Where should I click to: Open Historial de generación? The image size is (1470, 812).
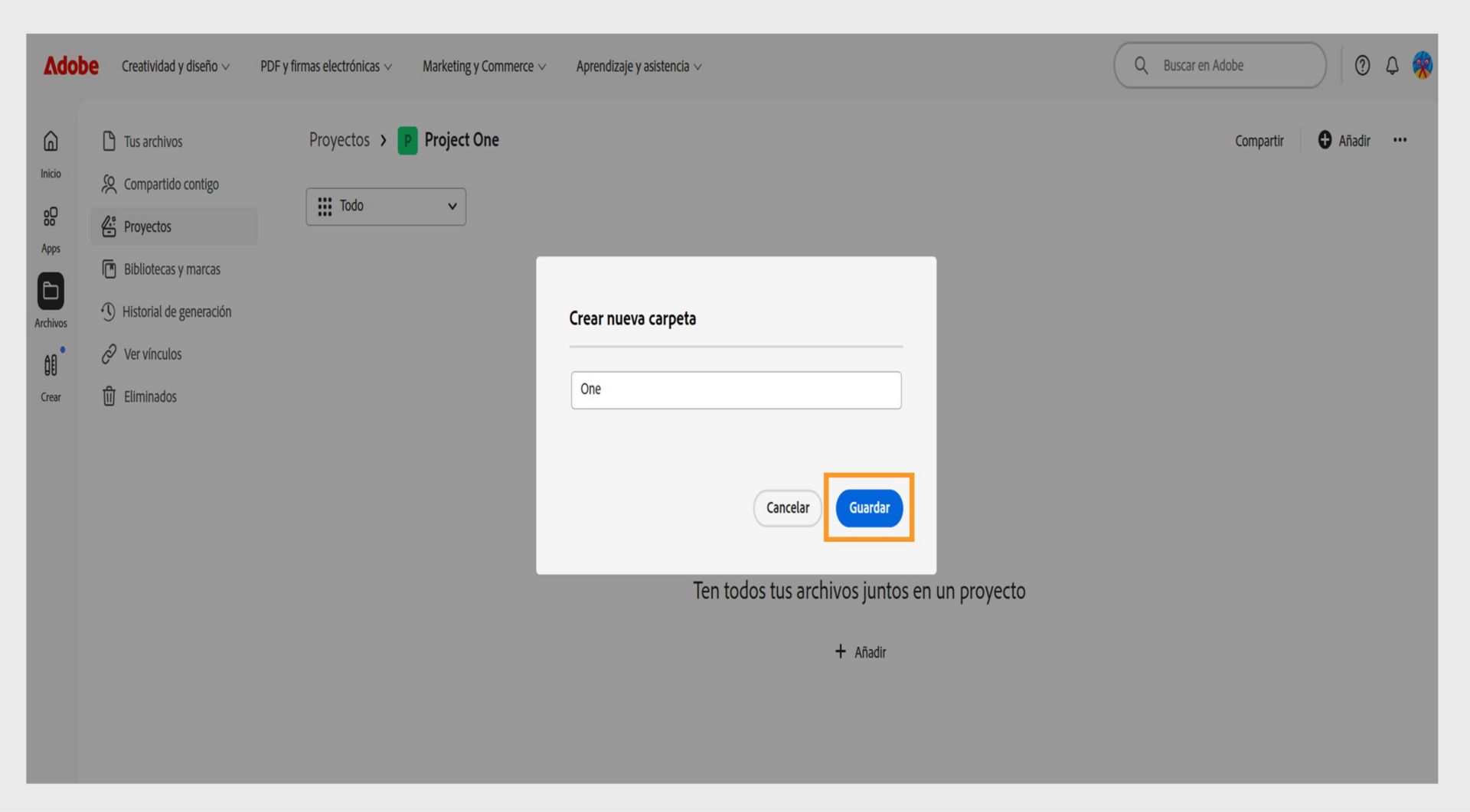click(178, 311)
